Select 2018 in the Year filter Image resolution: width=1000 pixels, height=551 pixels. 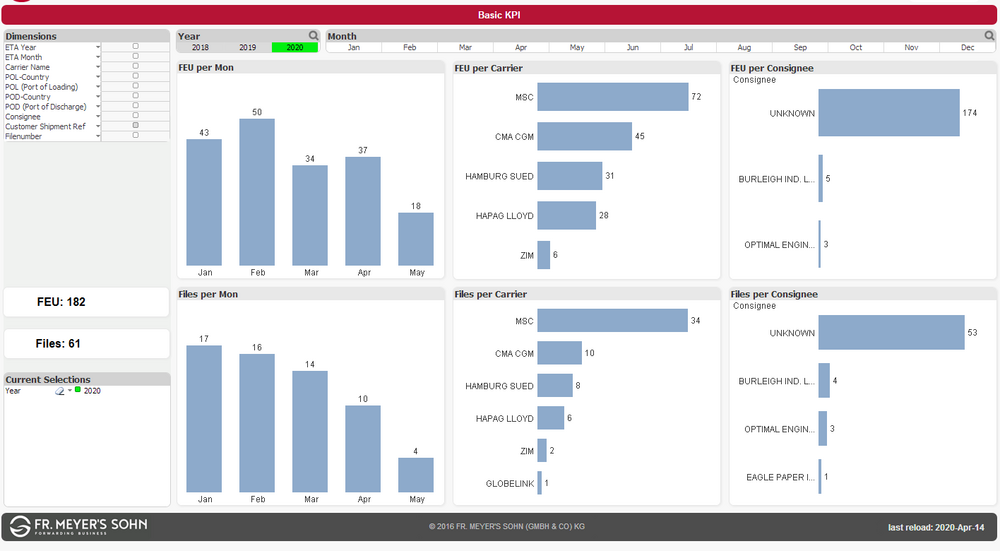click(200, 47)
